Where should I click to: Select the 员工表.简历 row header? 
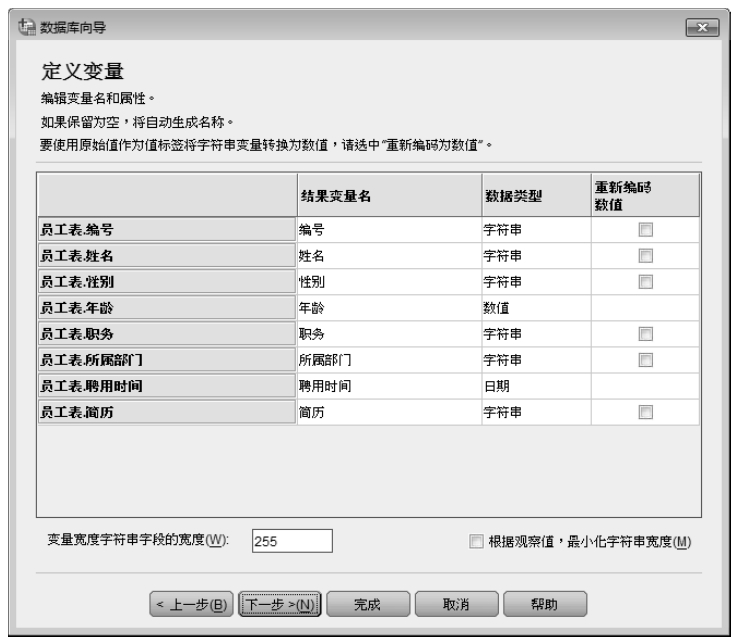pos(166,411)
